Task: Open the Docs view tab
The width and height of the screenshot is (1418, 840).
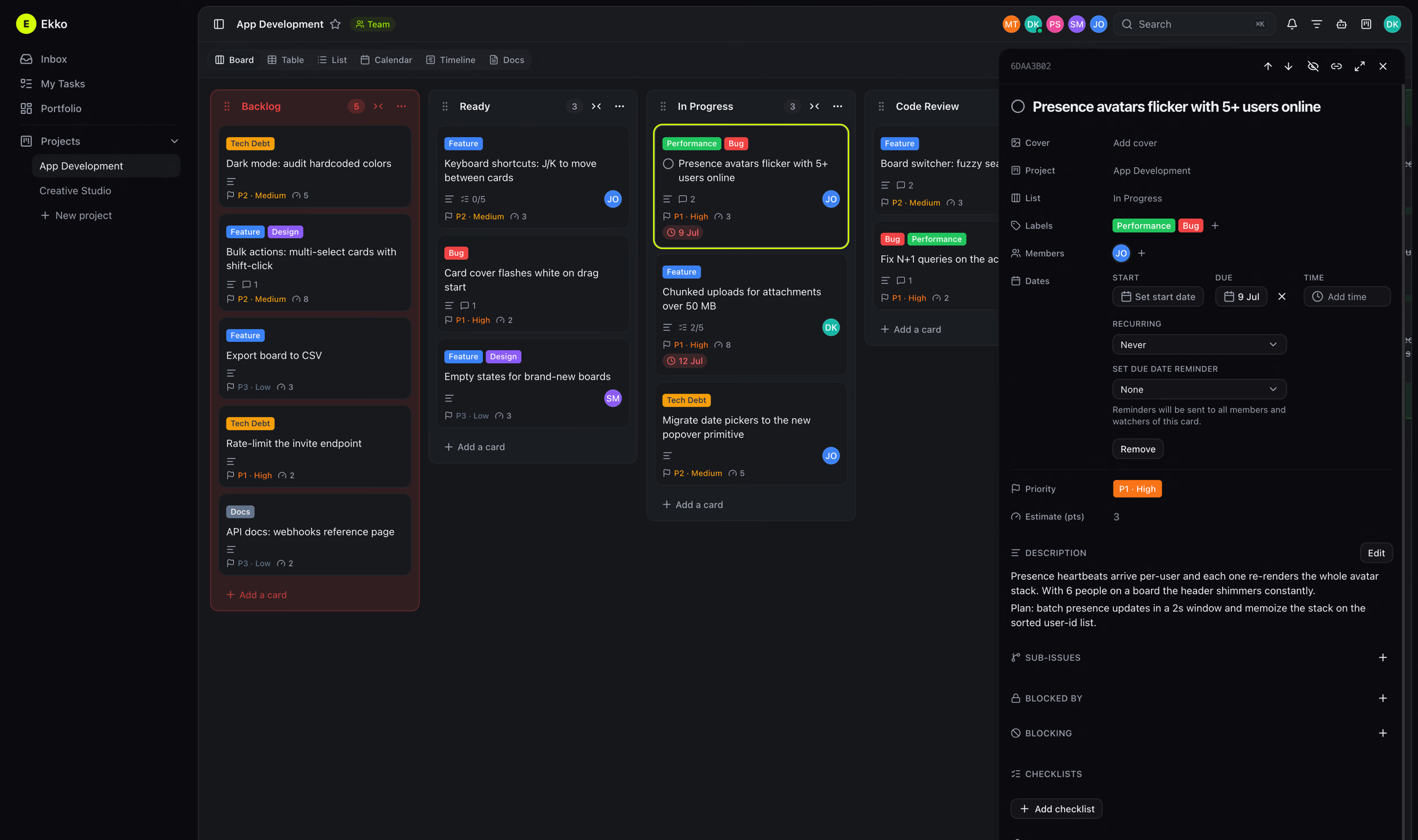Action: (507, 60)
